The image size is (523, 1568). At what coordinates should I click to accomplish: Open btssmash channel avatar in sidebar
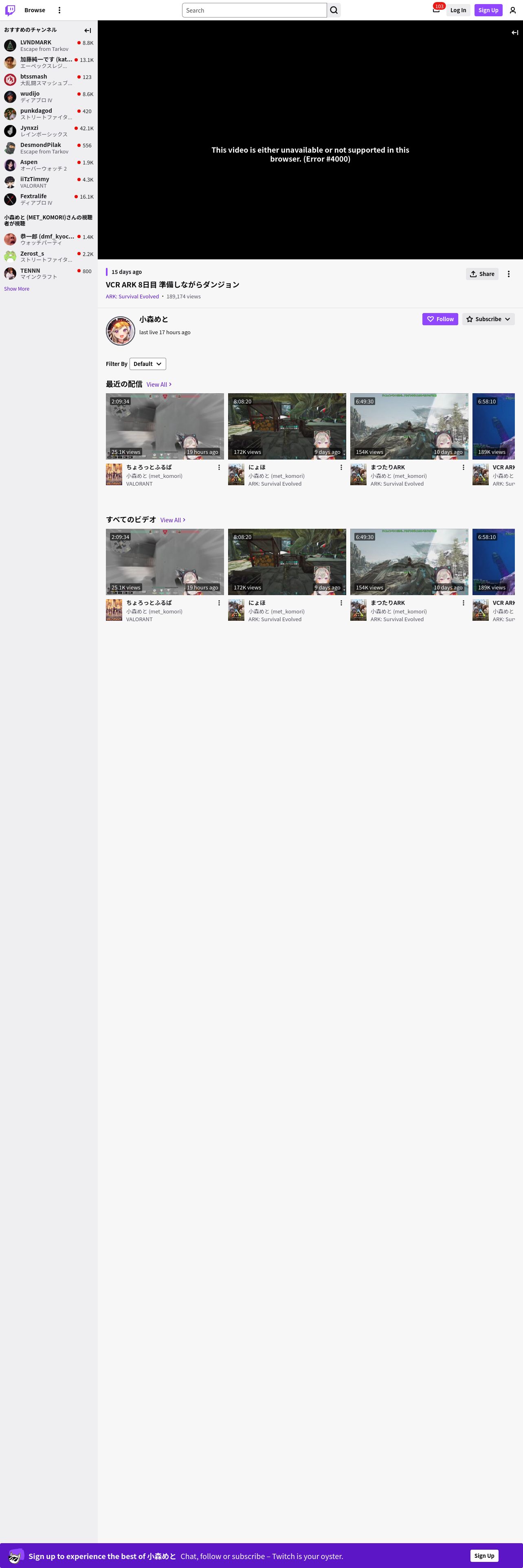coord(10,80)
